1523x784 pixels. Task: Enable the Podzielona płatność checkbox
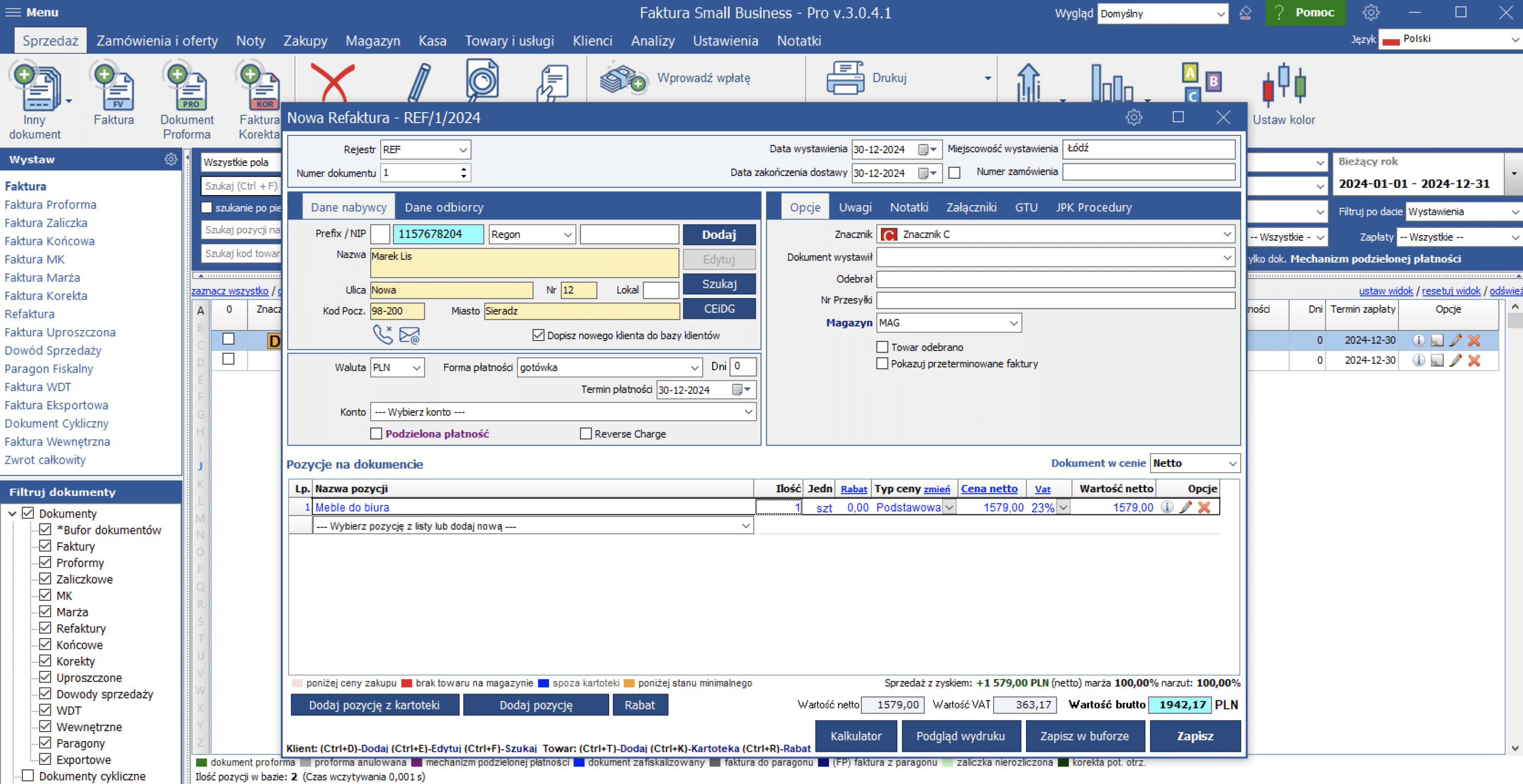pos(377,434)
